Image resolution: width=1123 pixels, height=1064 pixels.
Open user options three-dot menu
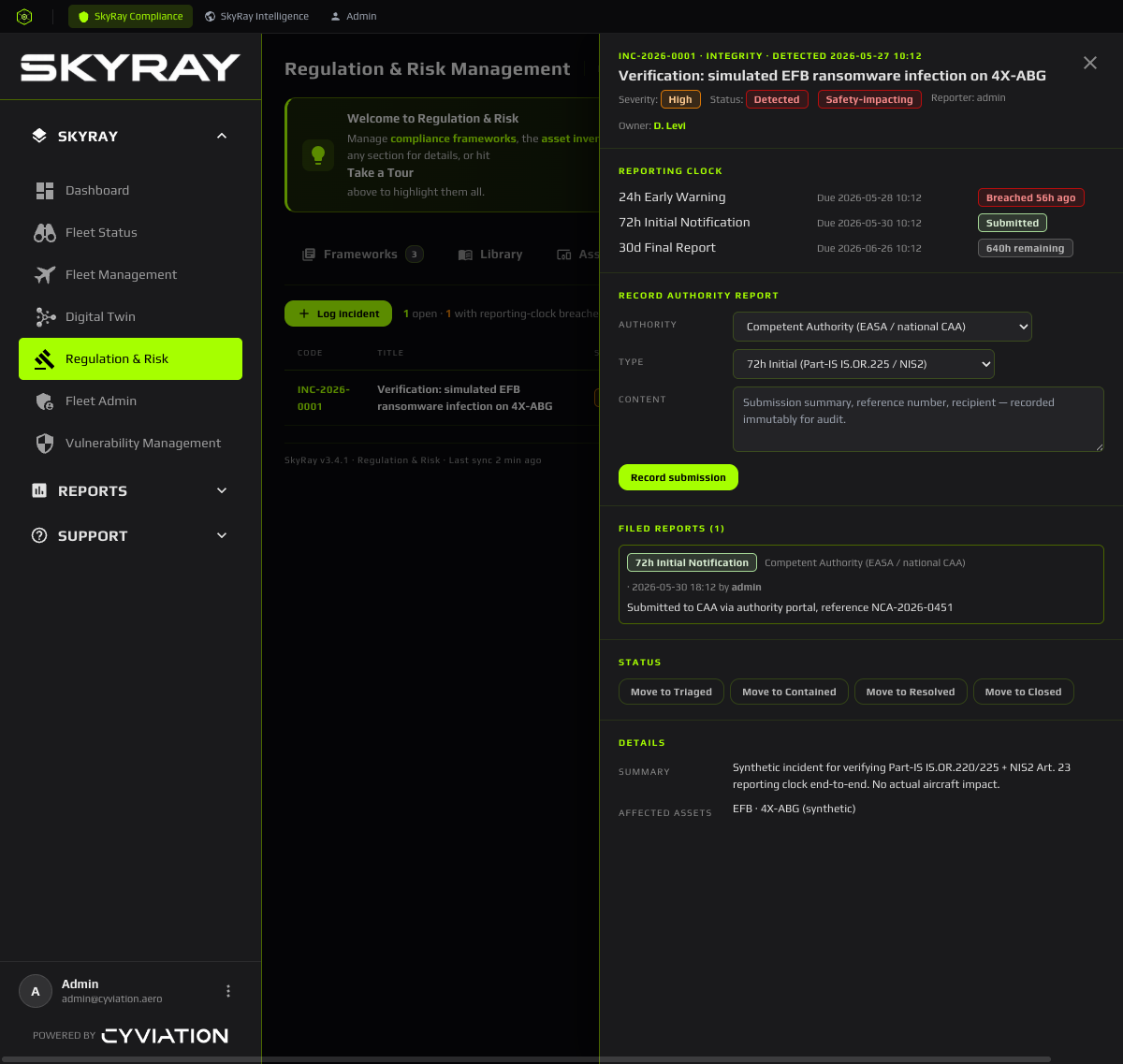coord(228,991)
